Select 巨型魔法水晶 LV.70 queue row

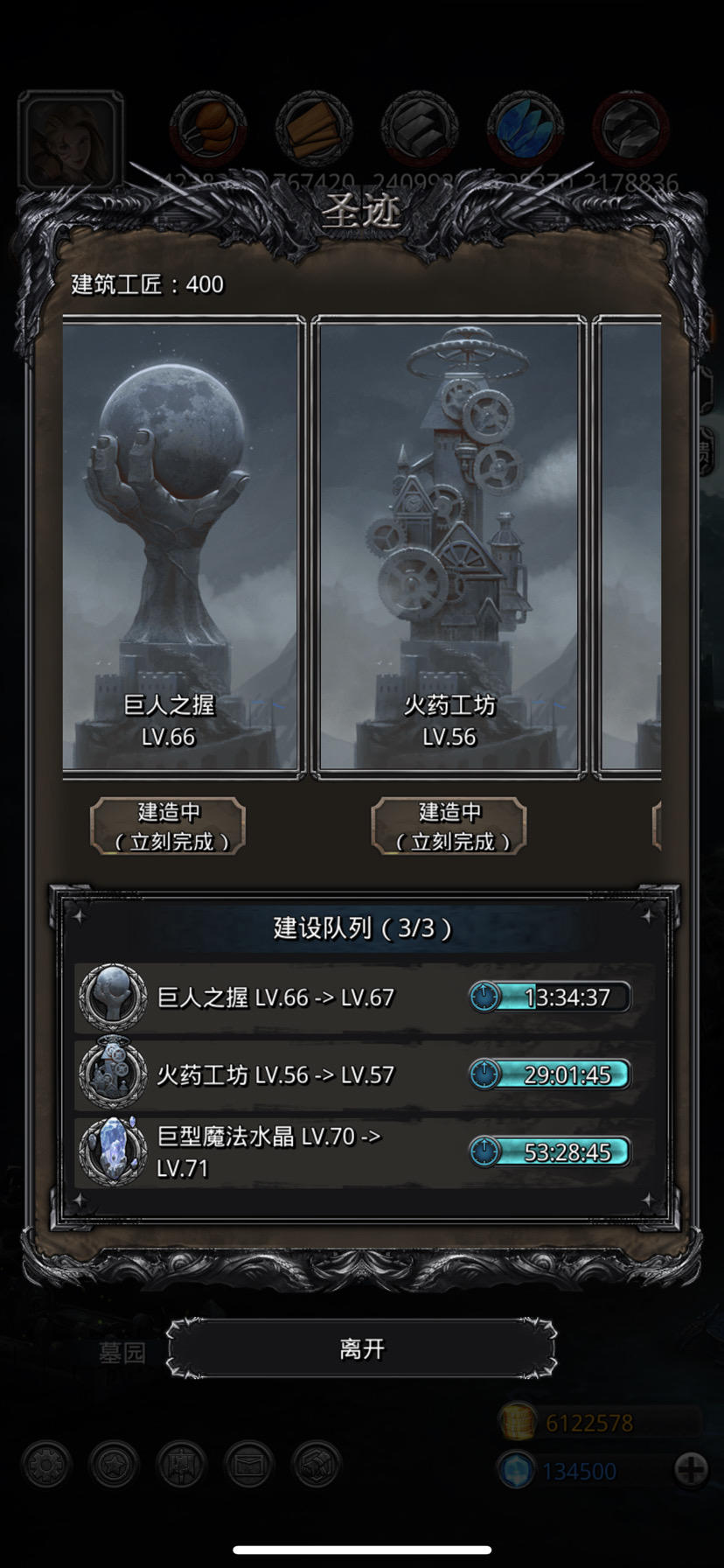click(x=365, y=1151)
